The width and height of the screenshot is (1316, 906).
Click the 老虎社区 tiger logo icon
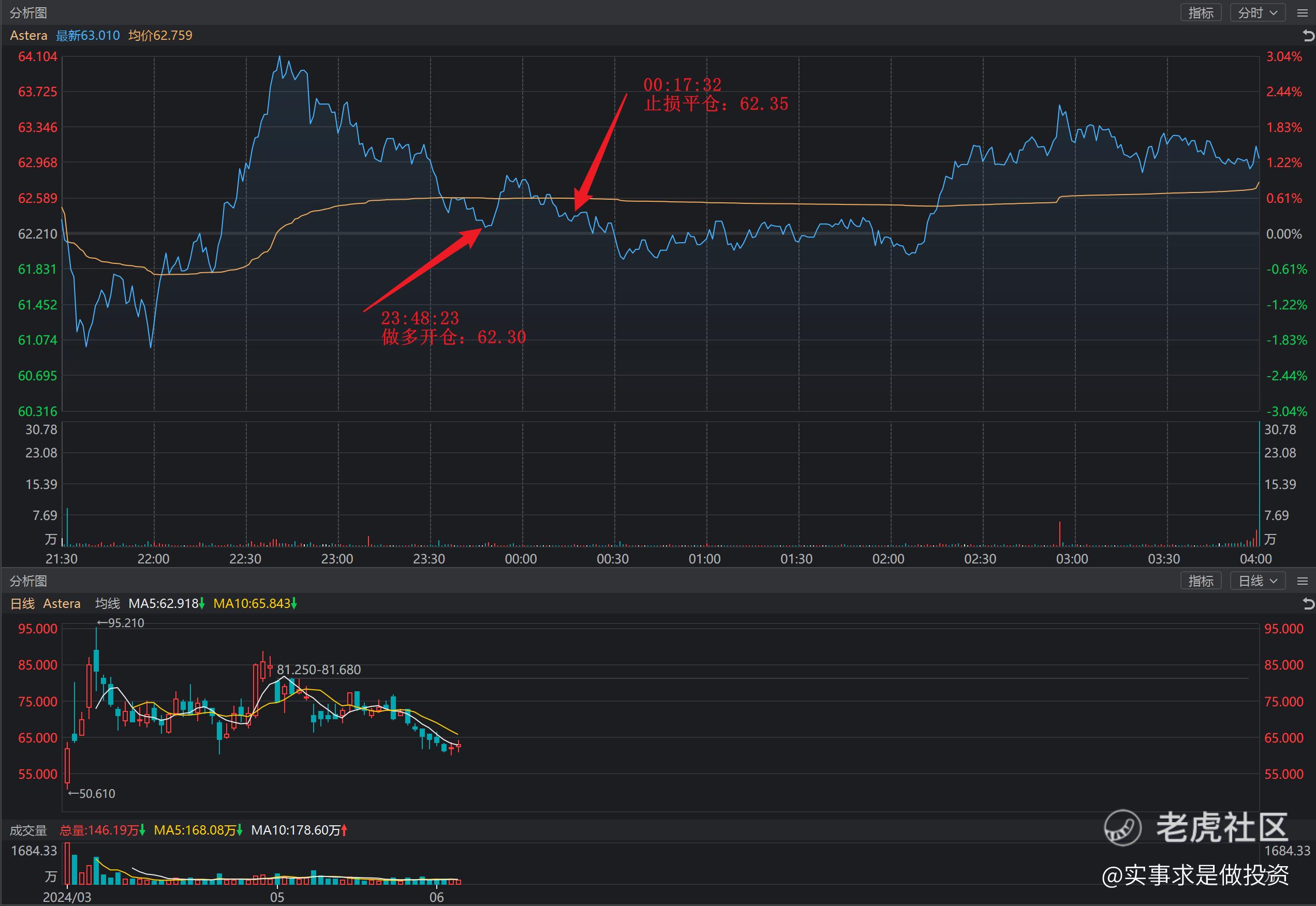click(1122, 828)
